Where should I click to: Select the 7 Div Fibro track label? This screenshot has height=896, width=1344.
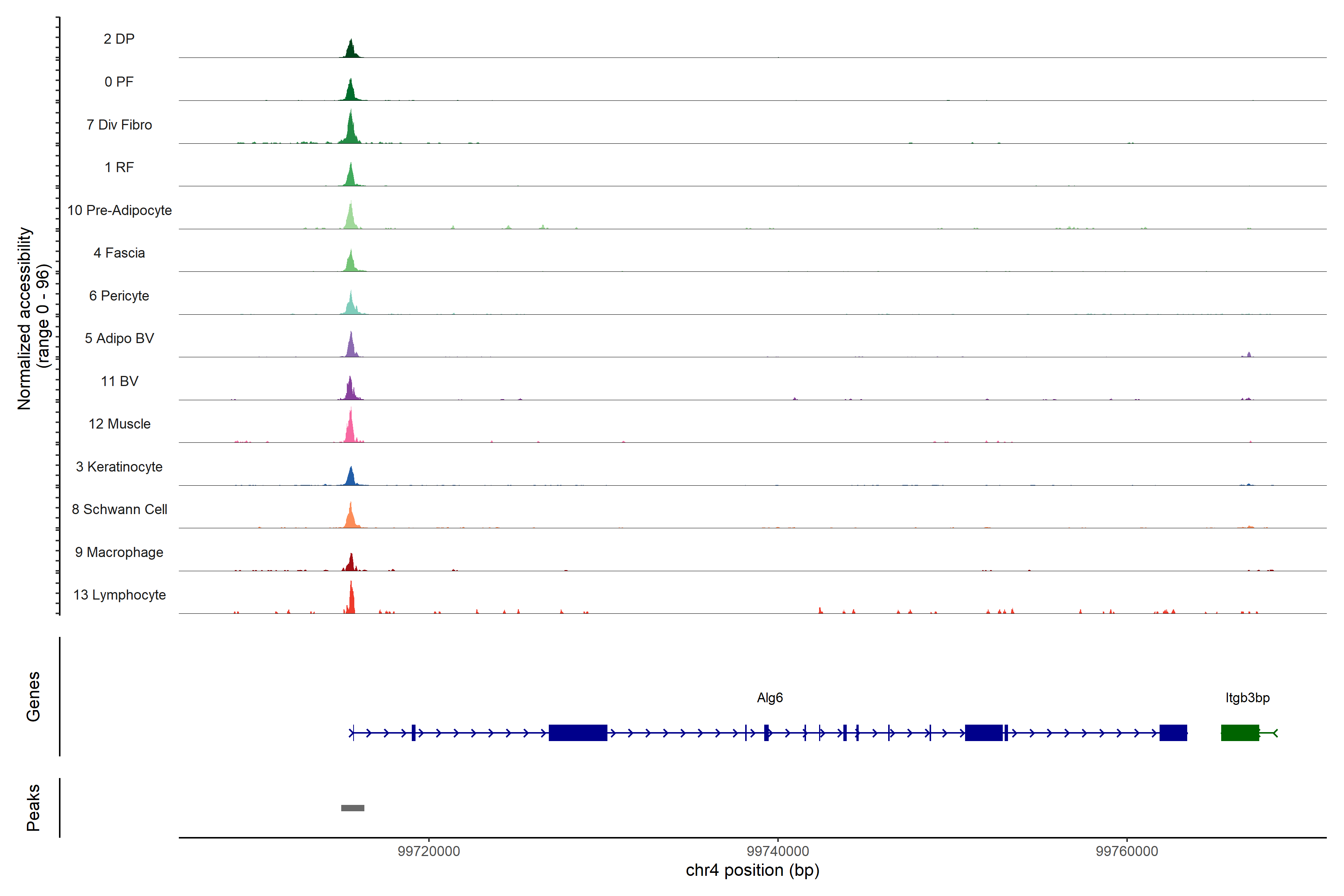[x=119, y=125]
